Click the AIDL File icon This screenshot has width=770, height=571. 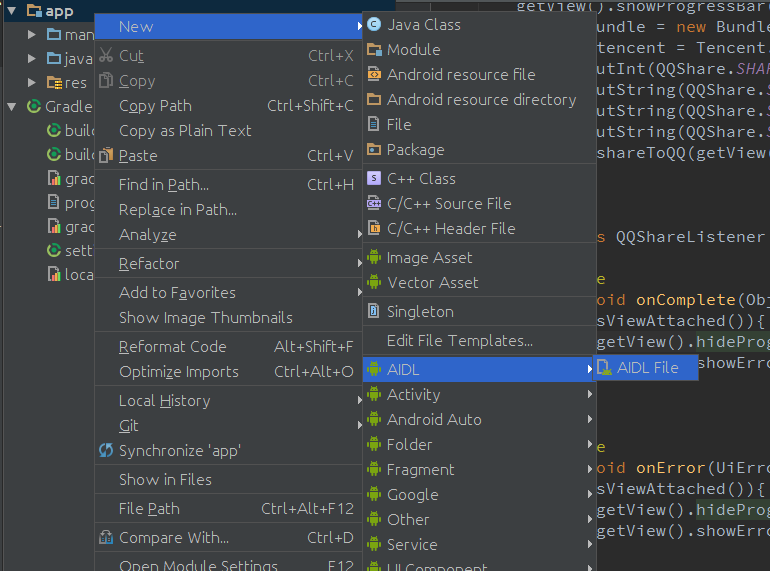(604, 368)
